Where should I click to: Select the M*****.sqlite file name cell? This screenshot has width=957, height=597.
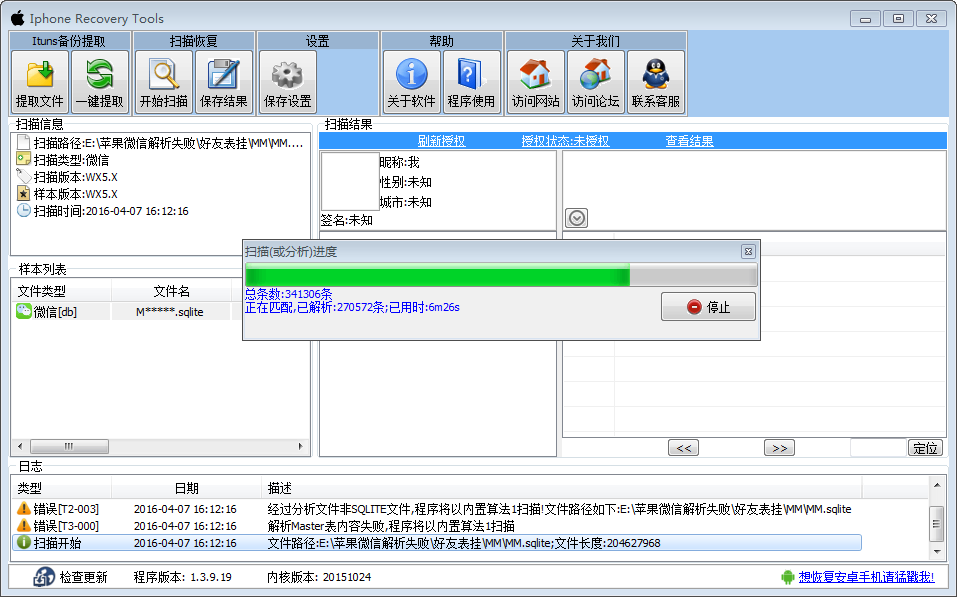coord(170,312)
